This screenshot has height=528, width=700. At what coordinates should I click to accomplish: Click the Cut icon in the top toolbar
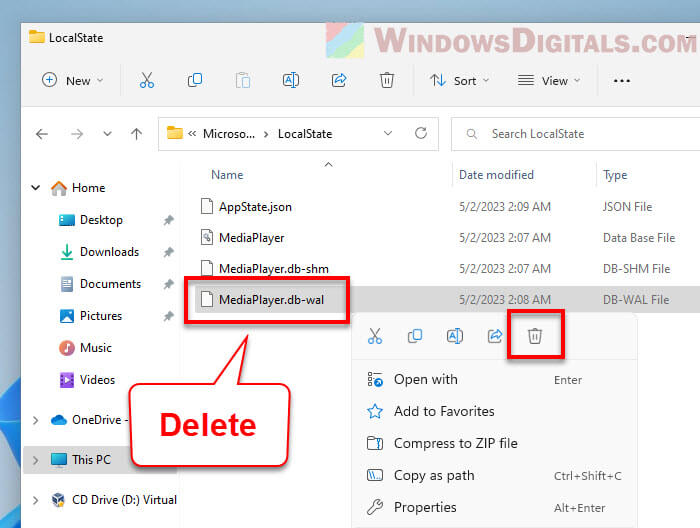147,80
